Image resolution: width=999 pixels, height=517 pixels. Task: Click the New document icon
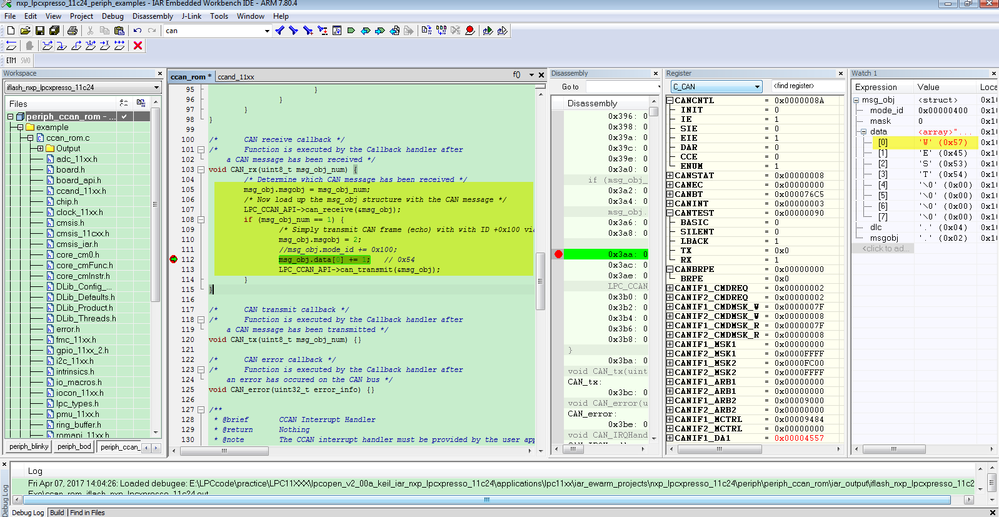[9, 31]
